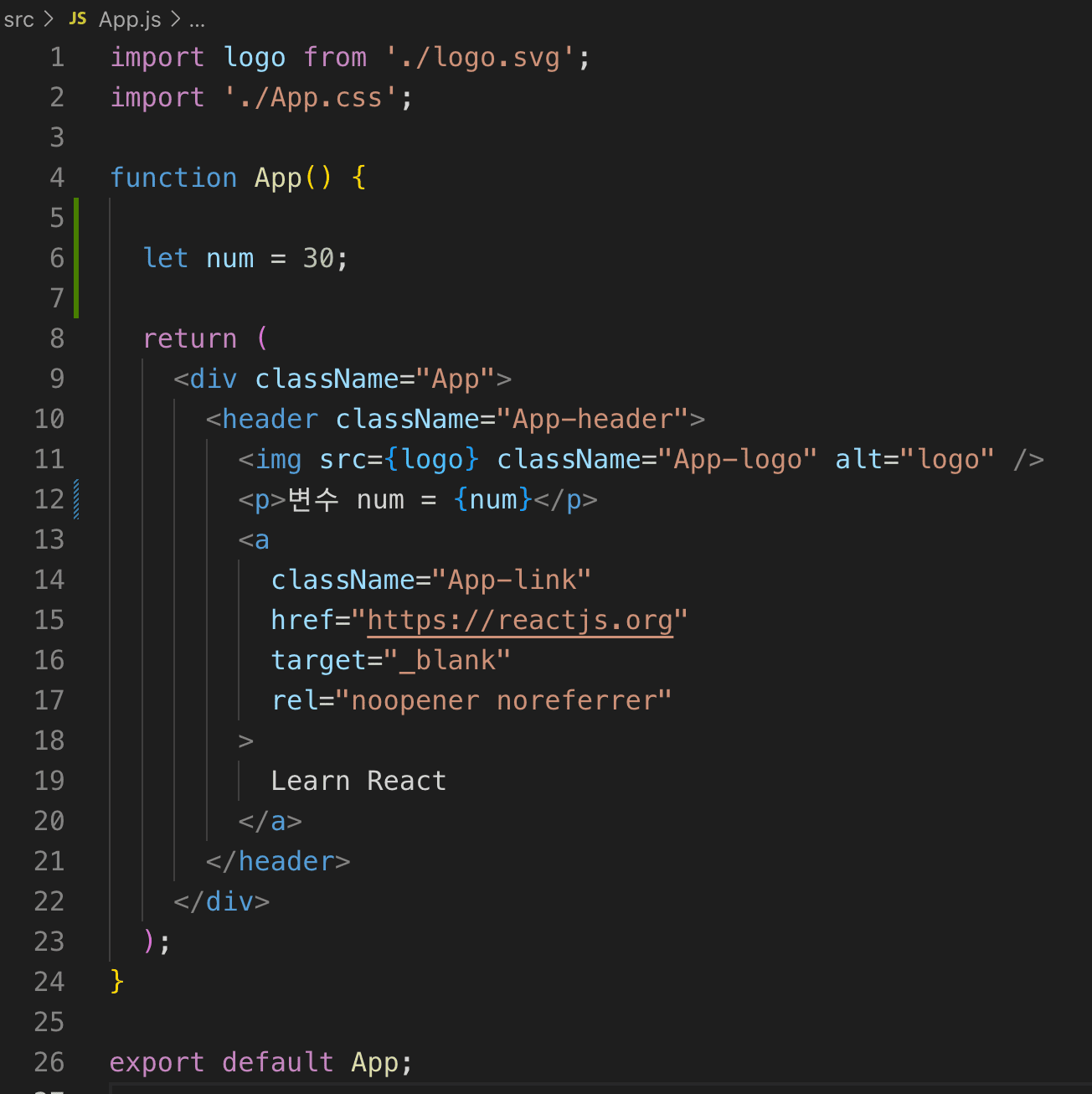Click the chevron after App.js breadcrumb
Viewport: 1092px width, 1094px height.
(175, 18)
